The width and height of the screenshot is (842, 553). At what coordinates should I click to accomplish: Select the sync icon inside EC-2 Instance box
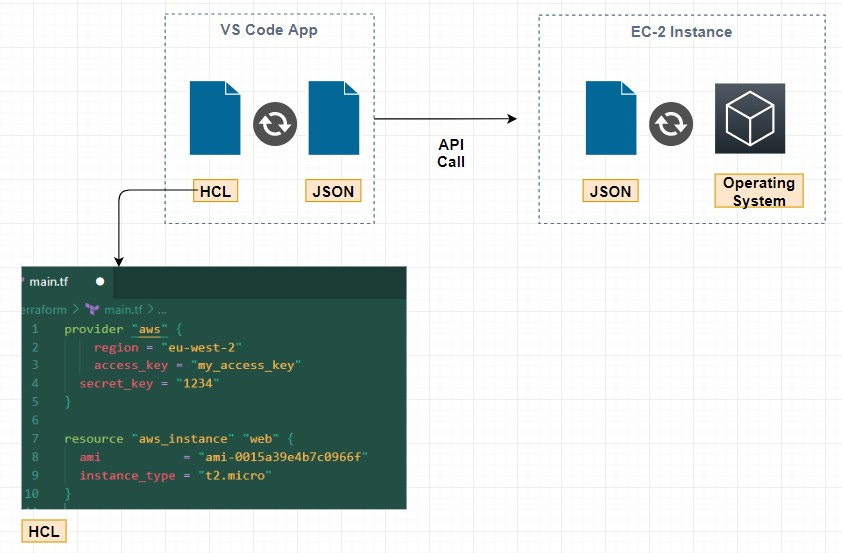(671, 124)
